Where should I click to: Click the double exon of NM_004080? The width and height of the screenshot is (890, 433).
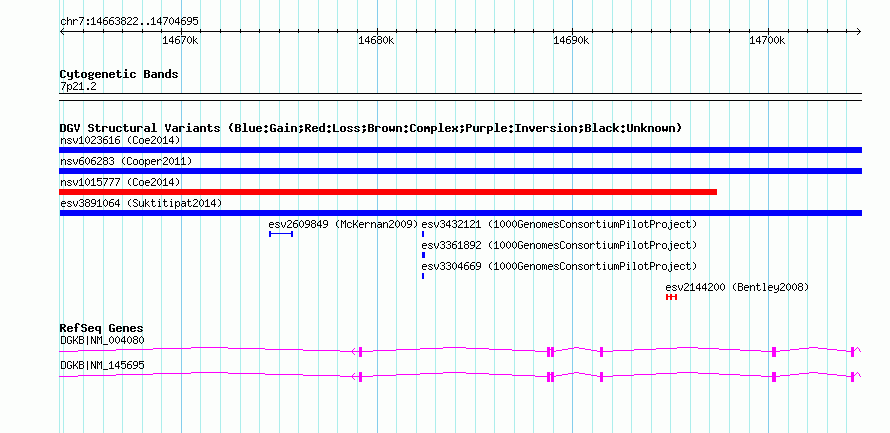point(550,352)
